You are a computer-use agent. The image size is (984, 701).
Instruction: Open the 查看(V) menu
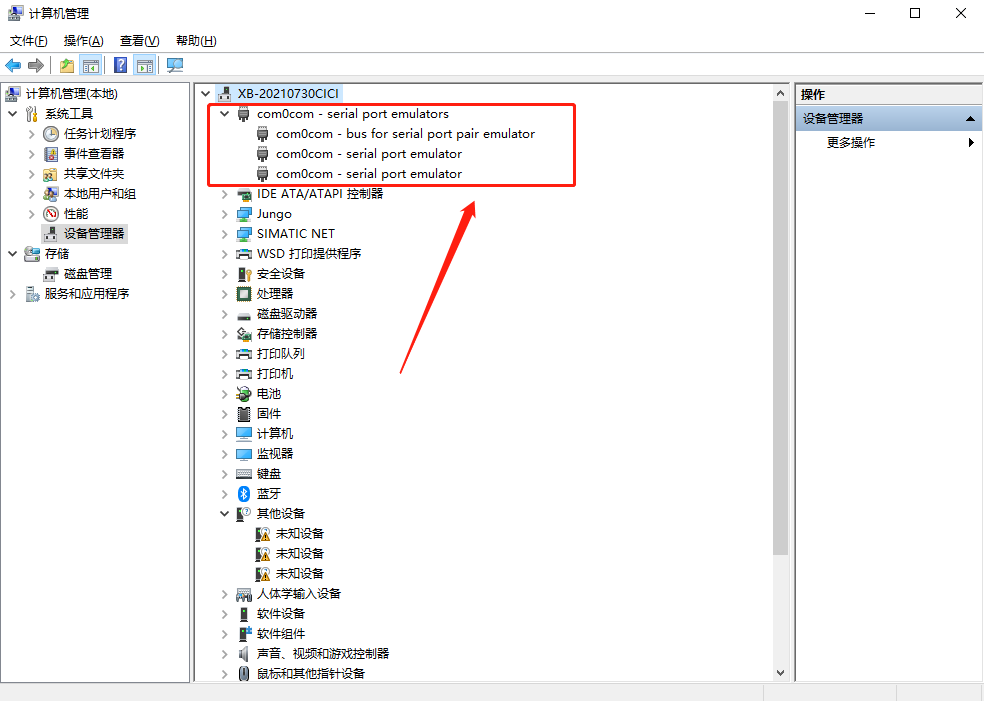[139, 41]
